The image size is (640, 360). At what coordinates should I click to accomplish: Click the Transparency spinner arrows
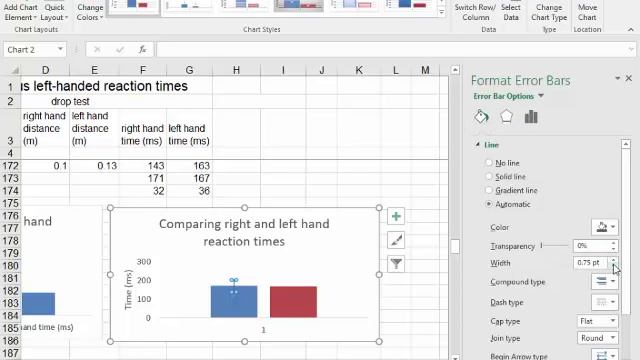(x=613, y=245)
